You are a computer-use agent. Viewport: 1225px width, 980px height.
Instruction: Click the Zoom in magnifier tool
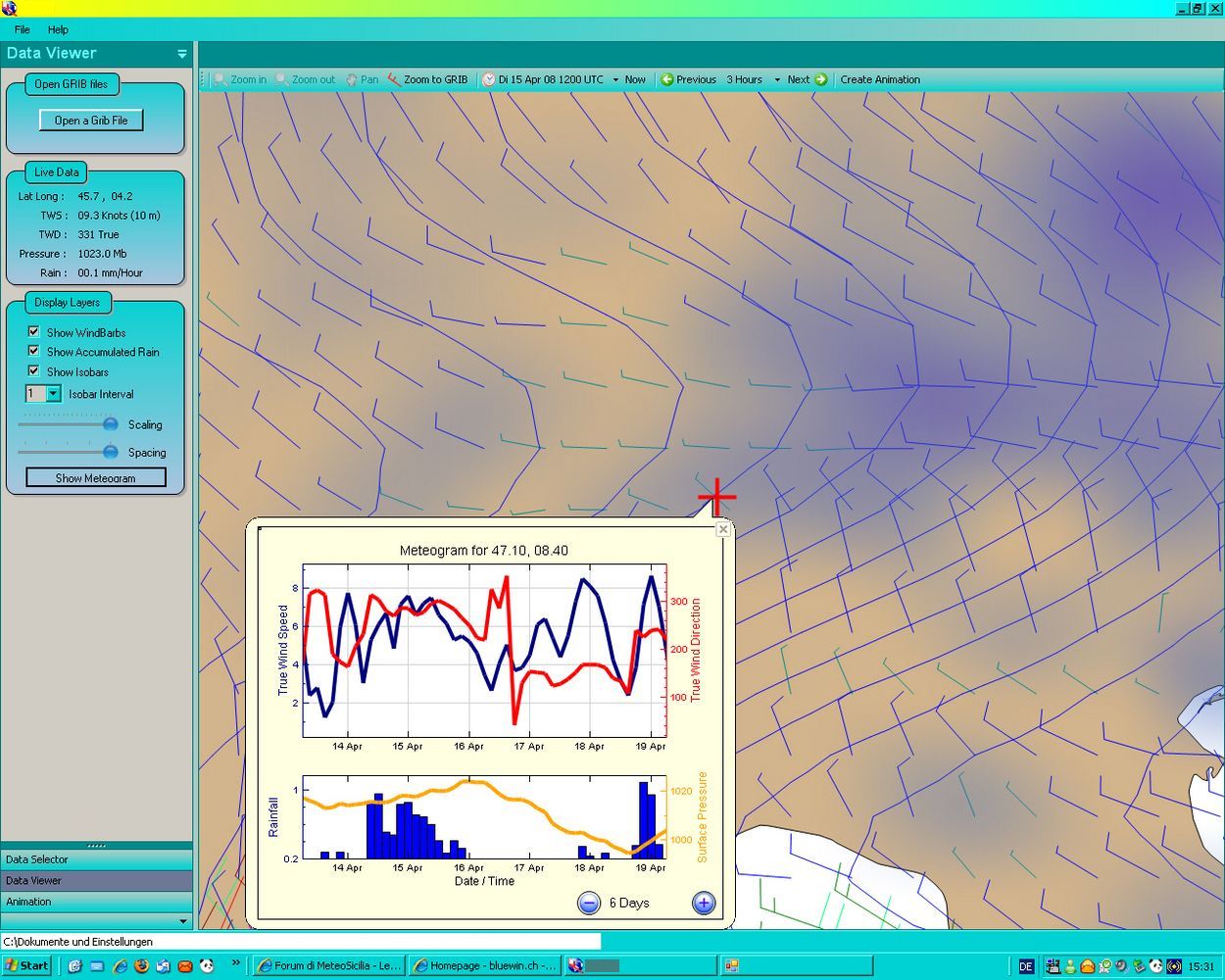[x=221, y=79]
